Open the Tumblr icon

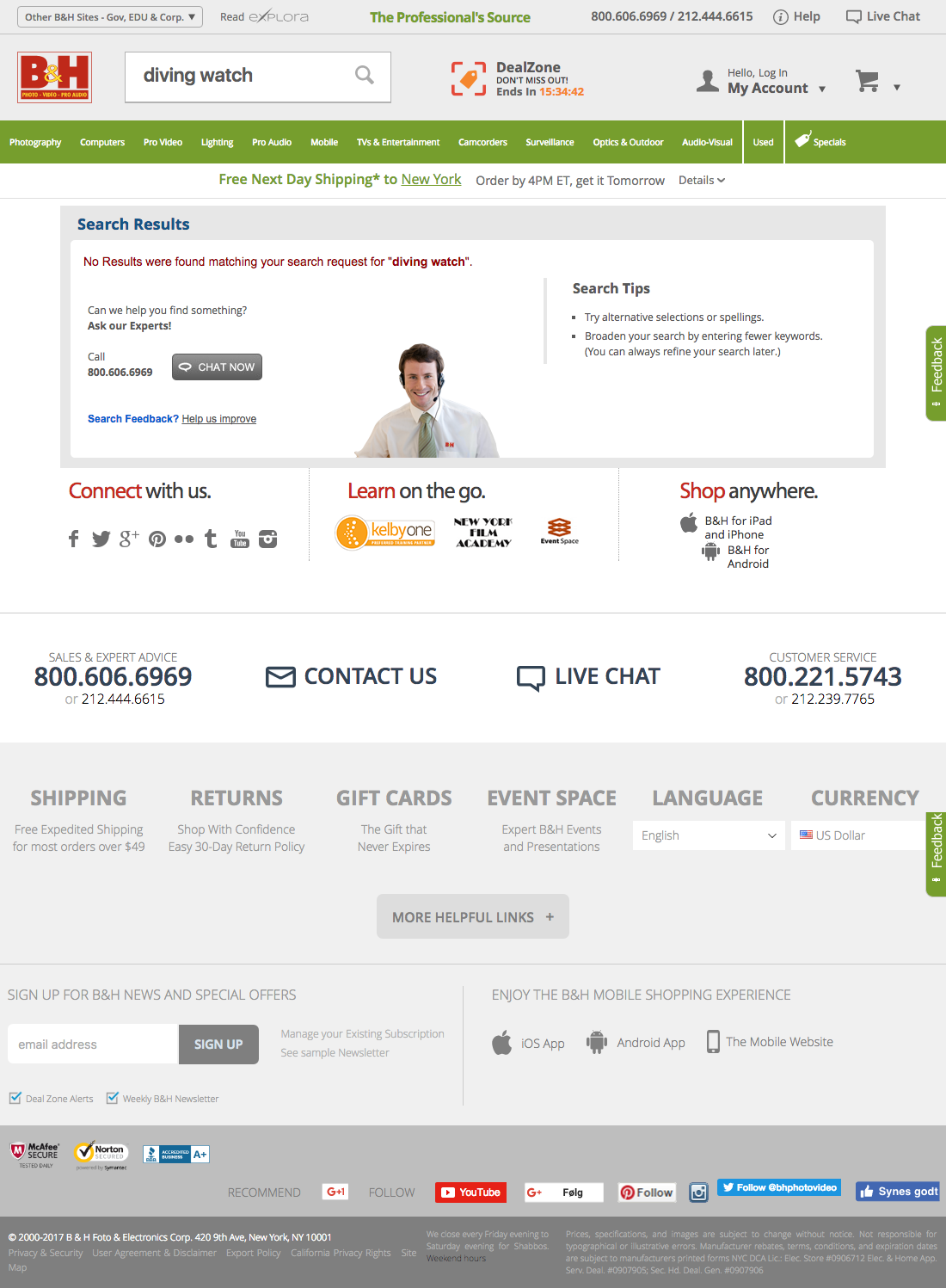coord(211,539)
